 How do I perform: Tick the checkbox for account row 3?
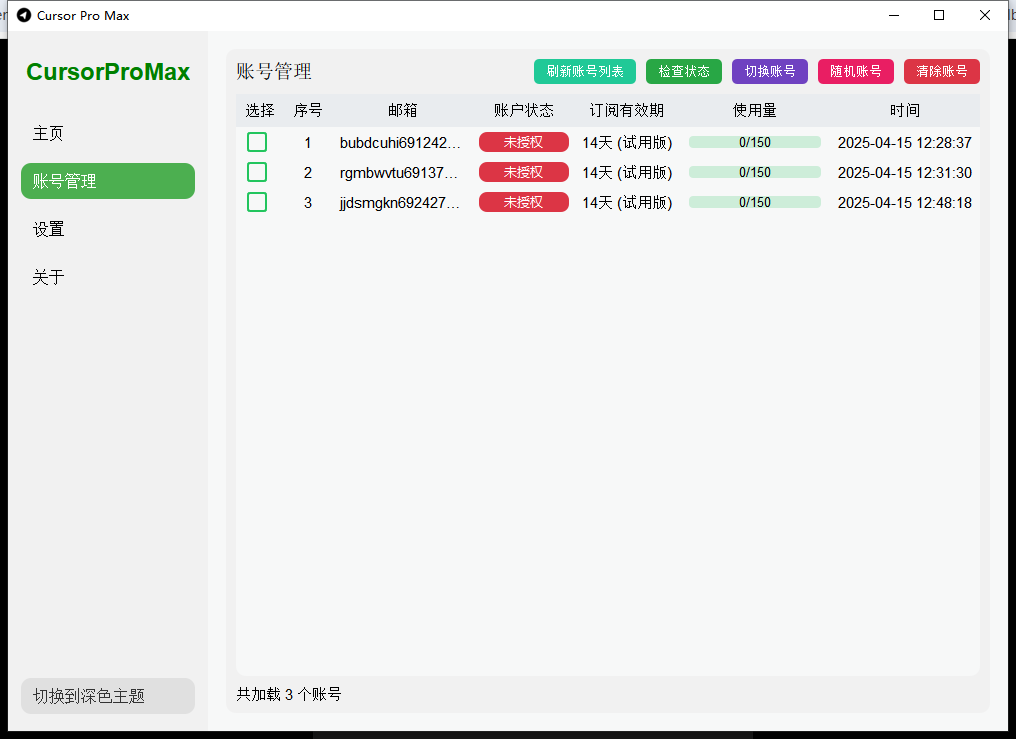tap(257, 202)
